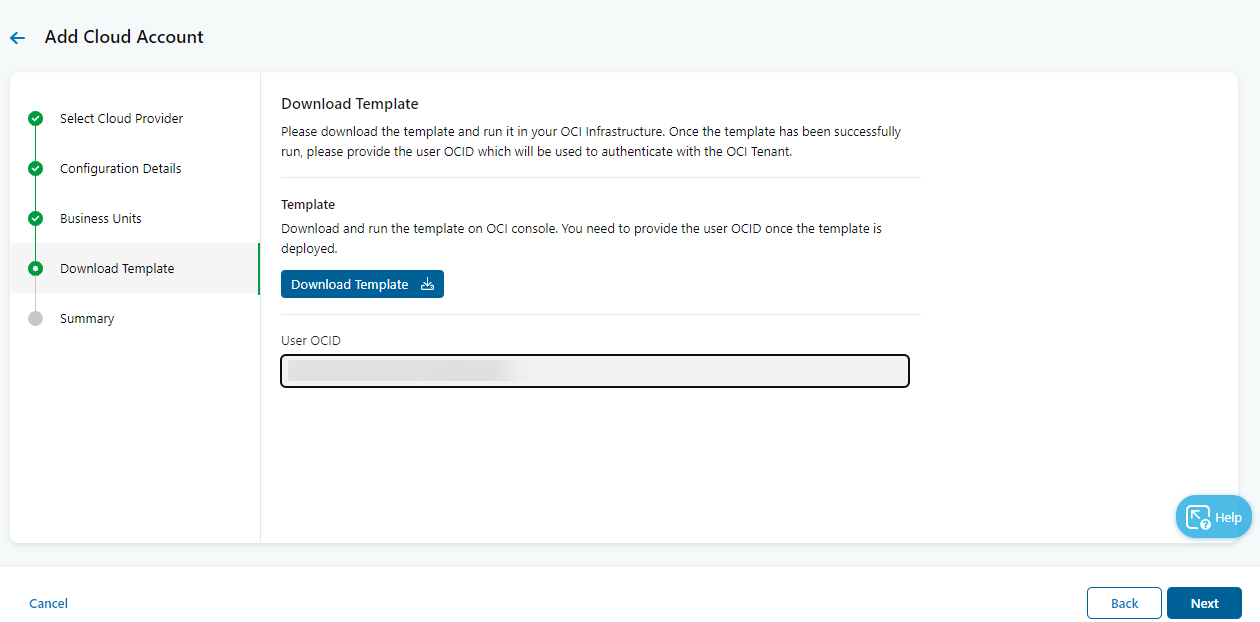1260x622 pixels.
Task: Click Cancel to abandon the wizard
Action: 48,603
